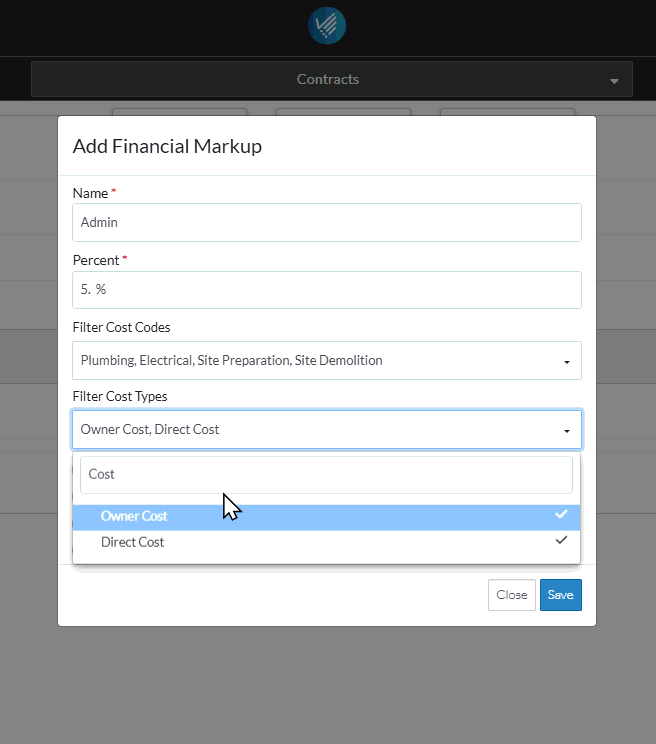Save the financial markup
This screenshot has height=744, width=656.
click(x=560, y=595)
